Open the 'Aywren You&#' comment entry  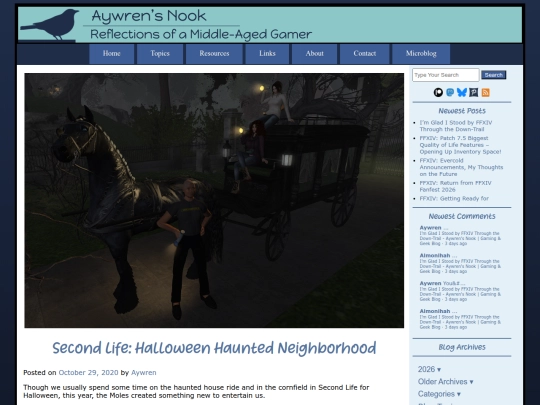pos(460,292)
